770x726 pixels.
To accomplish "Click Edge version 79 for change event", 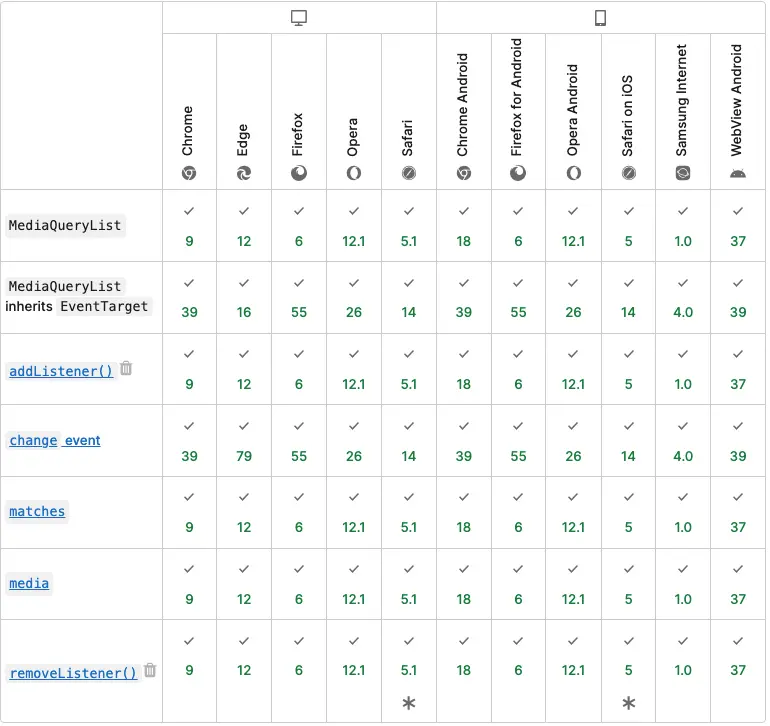I will pos(244,456).
